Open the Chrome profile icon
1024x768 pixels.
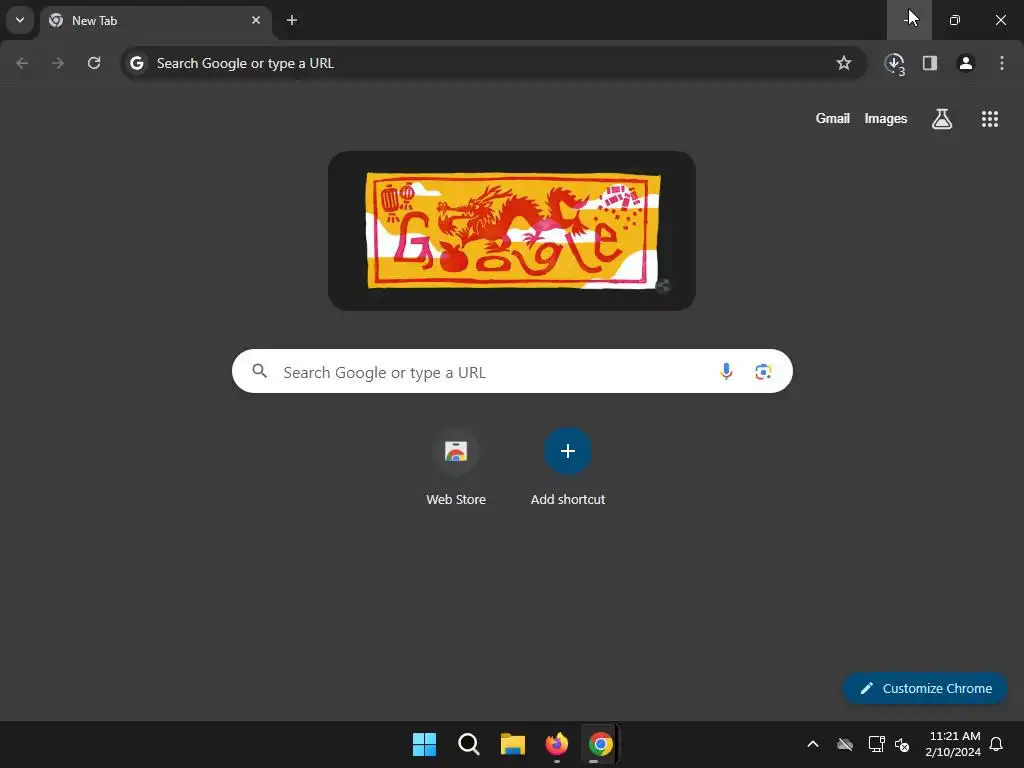966,63
